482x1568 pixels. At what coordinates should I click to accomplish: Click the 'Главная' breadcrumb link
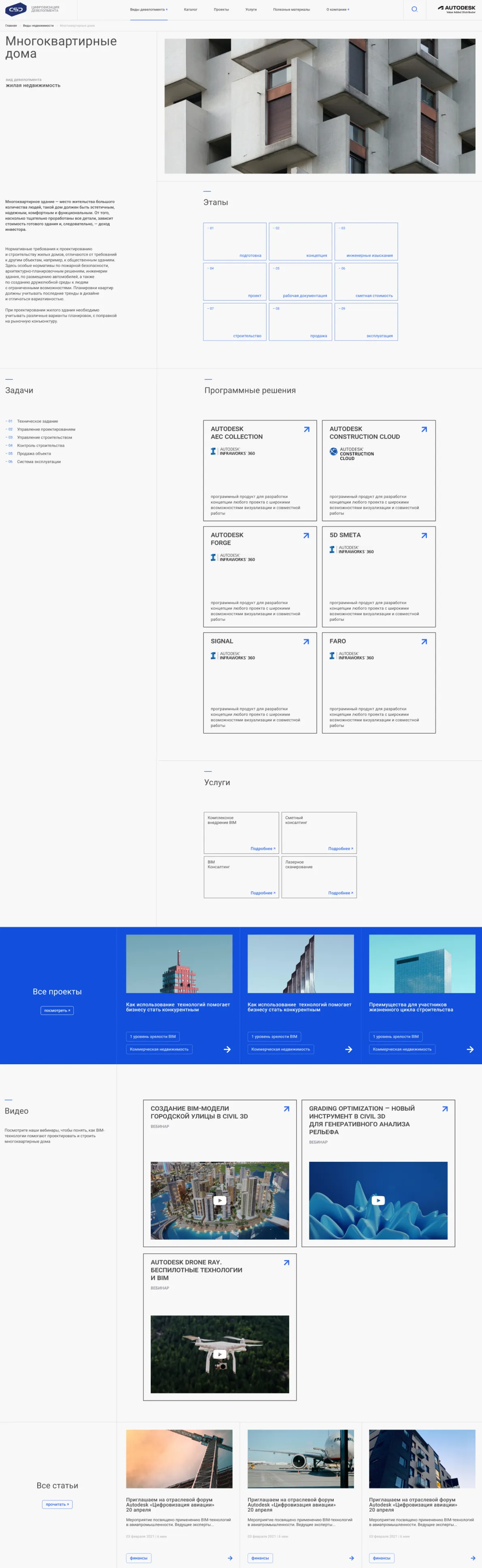pos(11,26)
